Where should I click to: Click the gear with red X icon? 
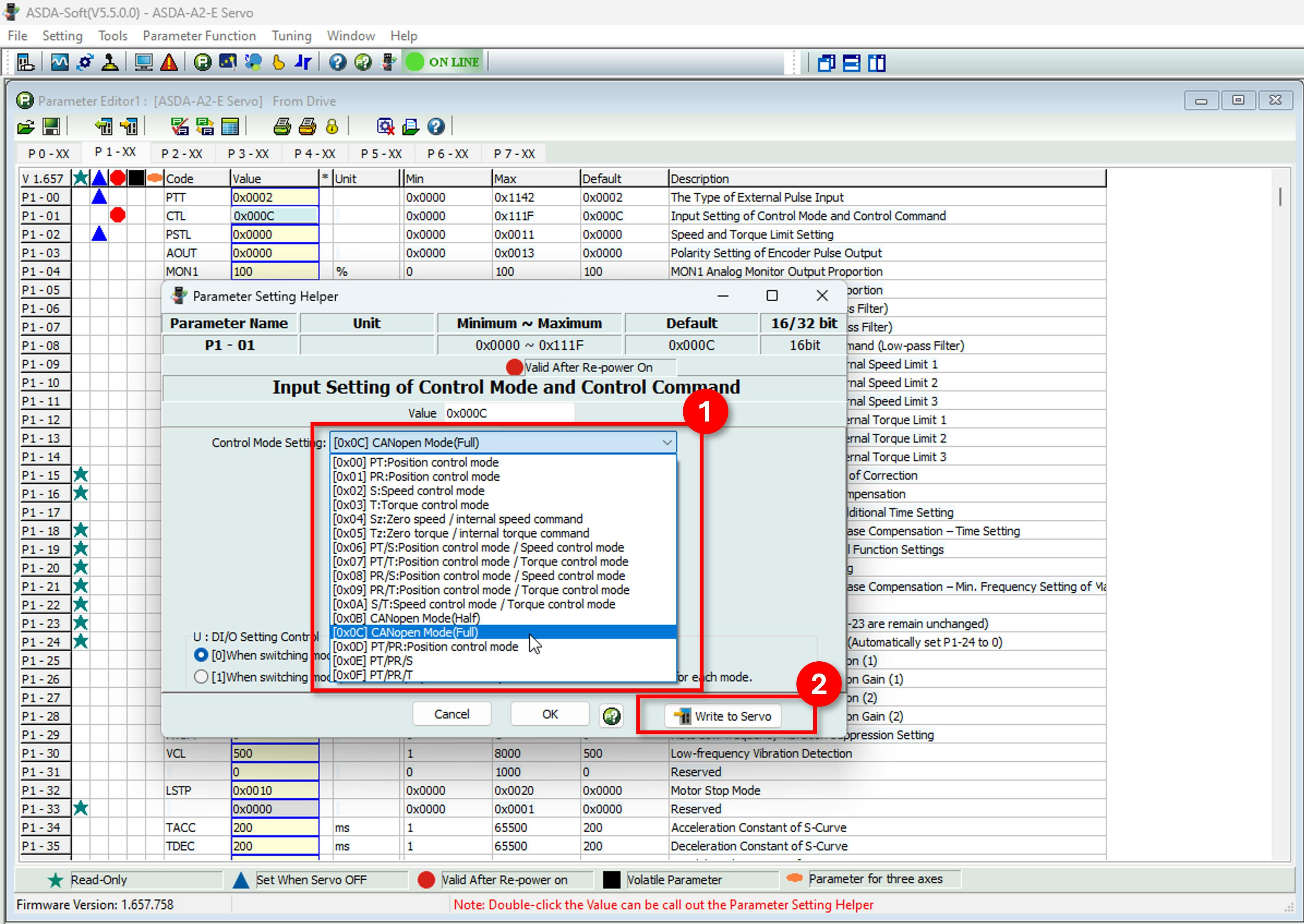click(x=385, y=126)
